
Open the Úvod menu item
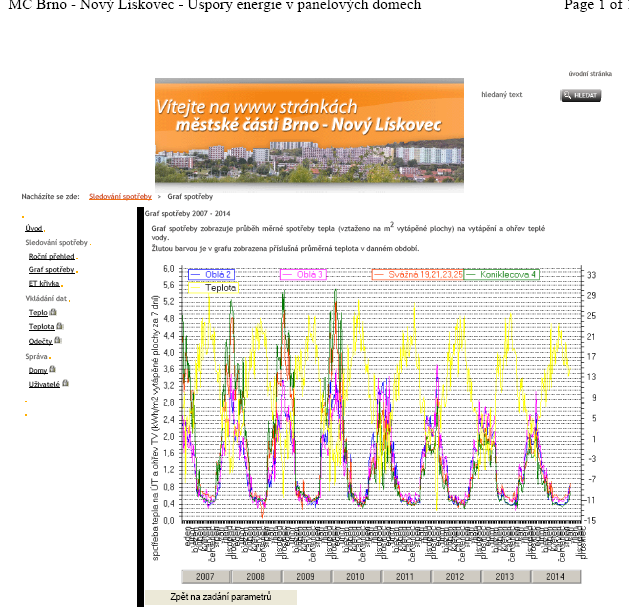pyautogui.click(x=34, y=228)
